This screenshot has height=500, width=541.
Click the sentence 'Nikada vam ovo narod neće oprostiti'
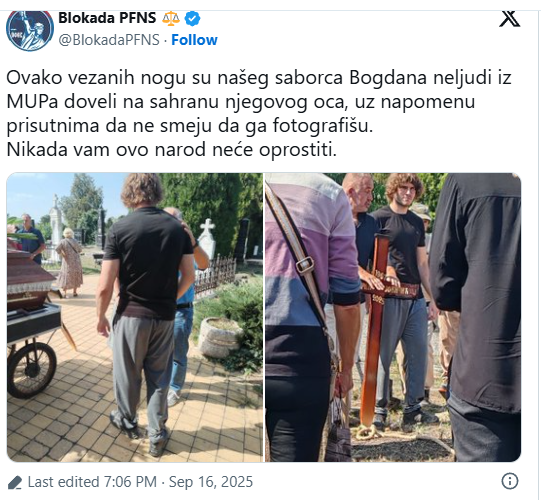(x=171, y=150)
